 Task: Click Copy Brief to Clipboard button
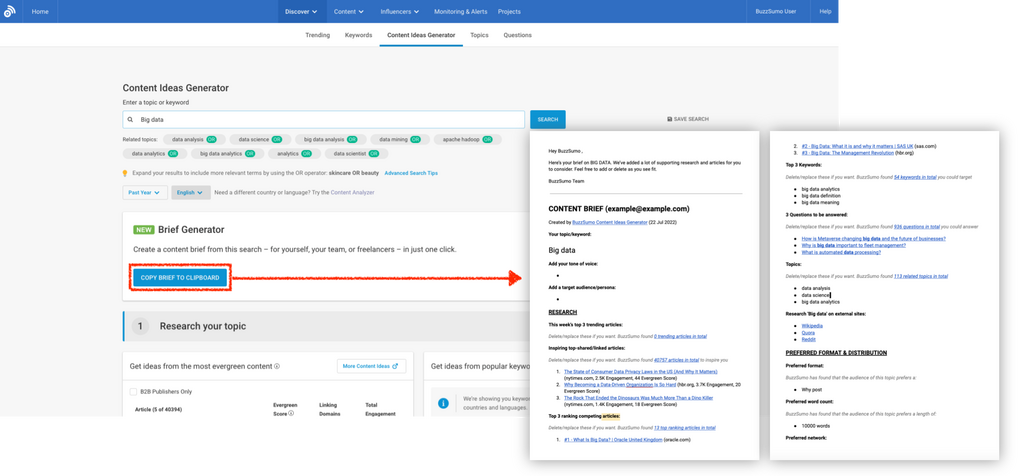181,277
